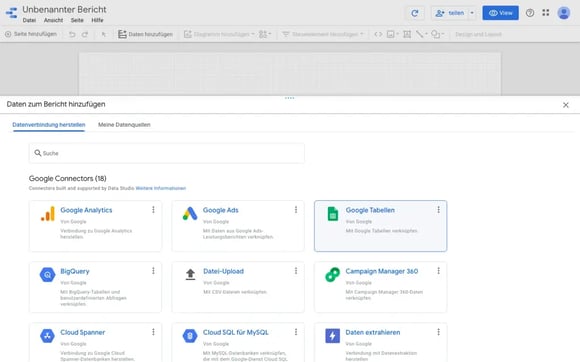Select the Google Tabellen connector title
Screen dimensions: 580x362
370,210
